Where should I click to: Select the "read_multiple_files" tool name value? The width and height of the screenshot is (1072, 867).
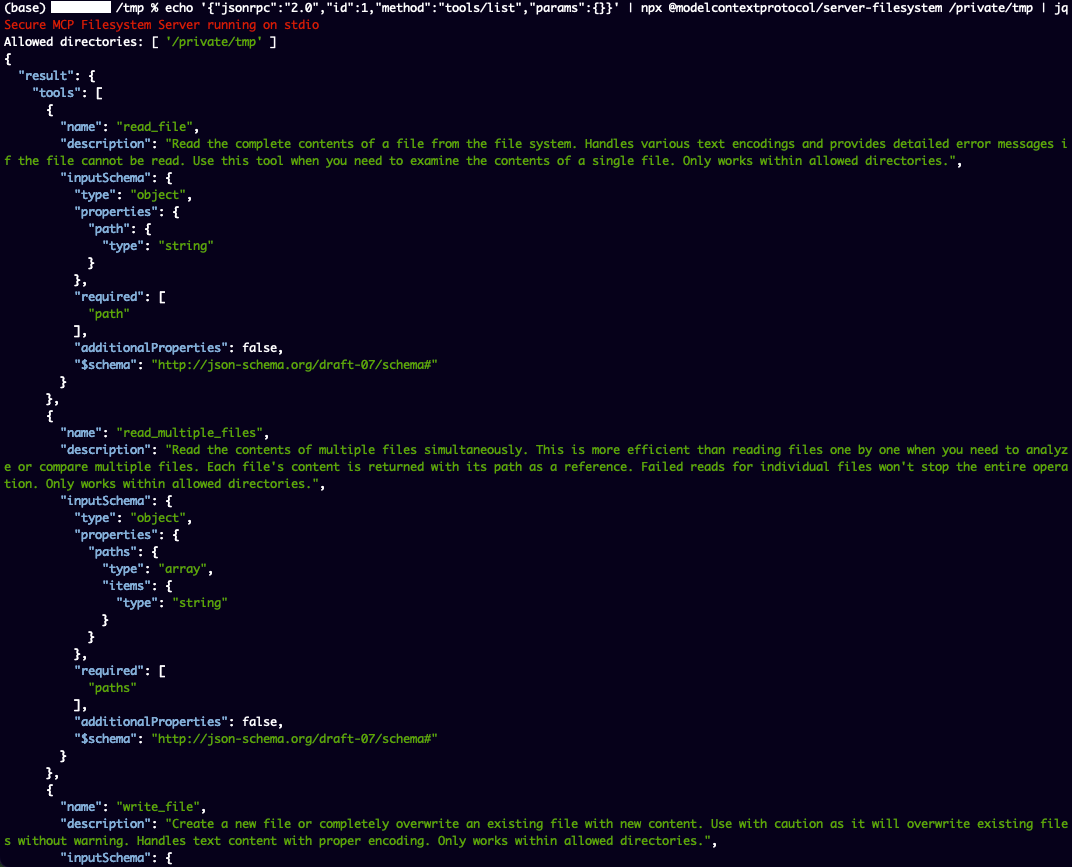coord(190,433)
